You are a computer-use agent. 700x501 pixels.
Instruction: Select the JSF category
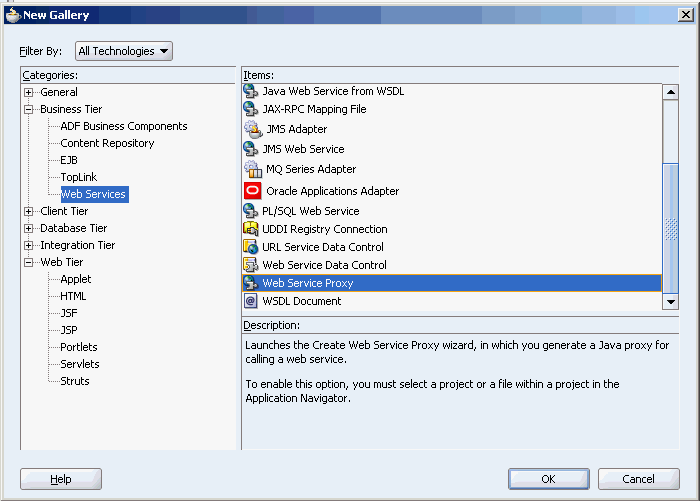pos(69,313)
